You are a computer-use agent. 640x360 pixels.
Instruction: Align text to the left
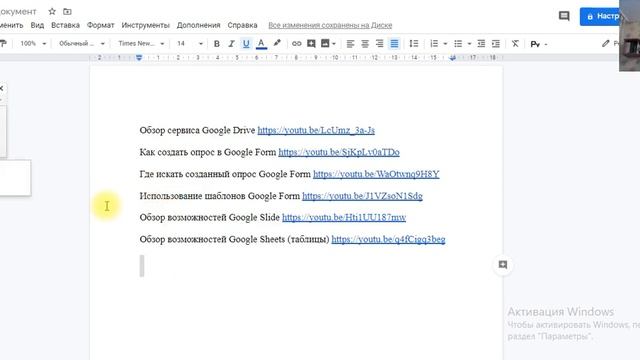(350, 44)
